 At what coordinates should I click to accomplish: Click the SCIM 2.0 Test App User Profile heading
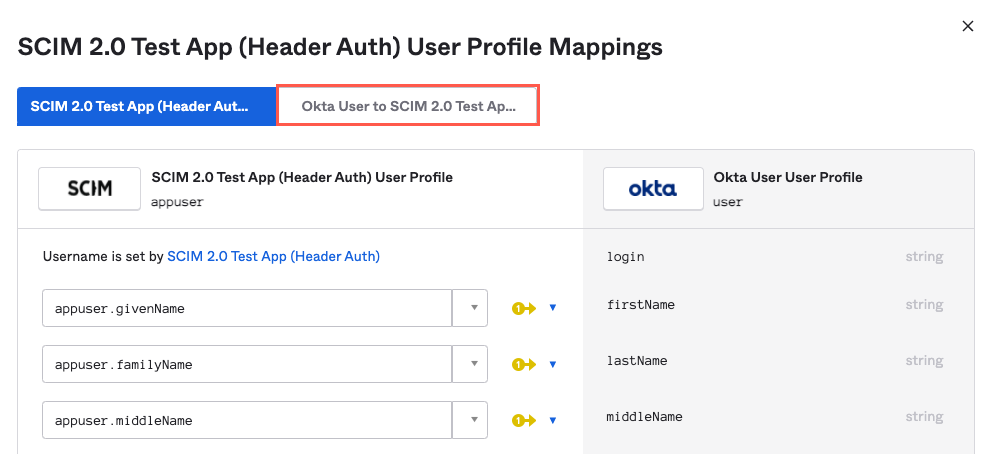[x=302, y=177]
